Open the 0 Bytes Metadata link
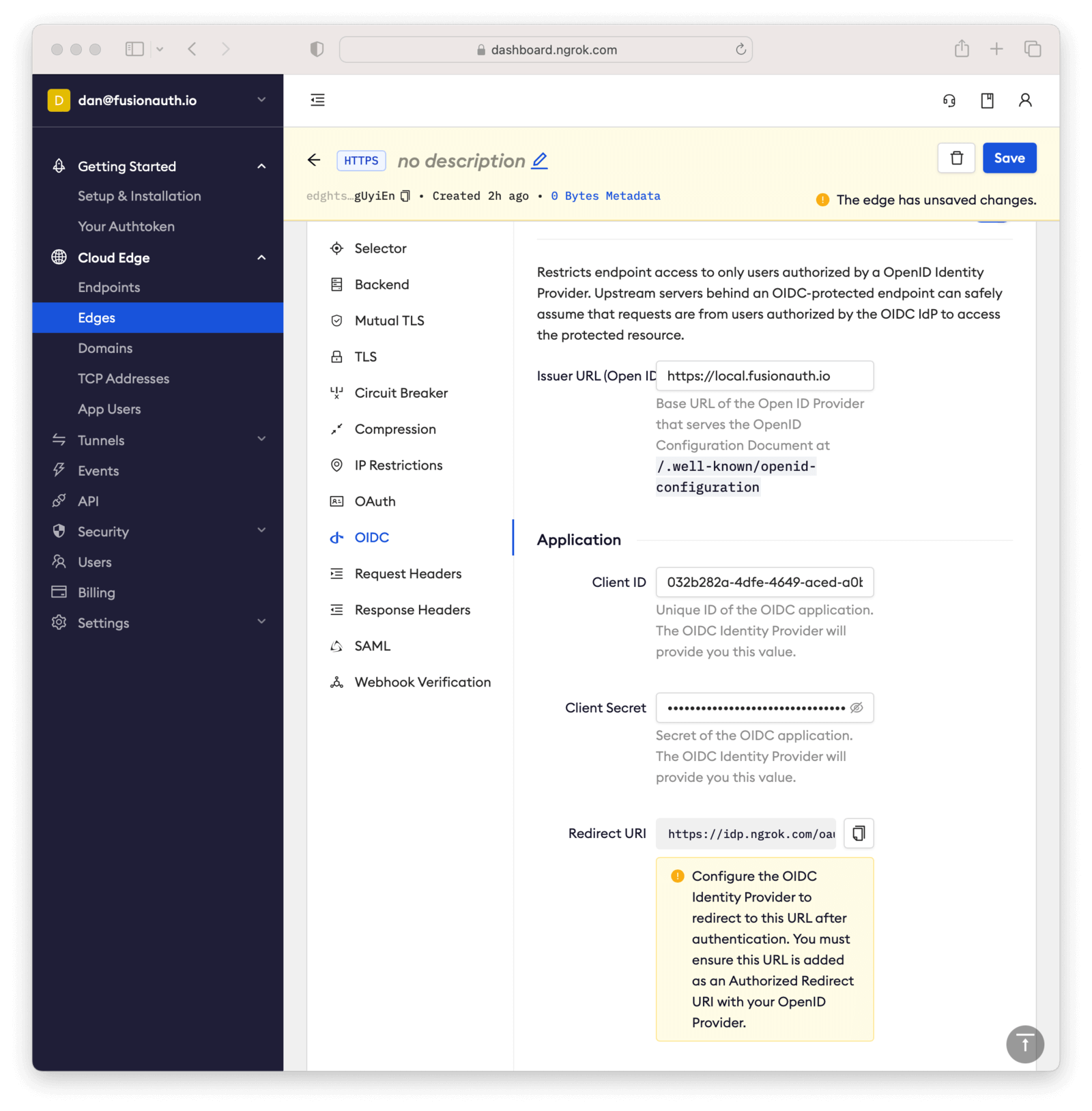This screenshot has height=1111, width=1092. [605, 196]
